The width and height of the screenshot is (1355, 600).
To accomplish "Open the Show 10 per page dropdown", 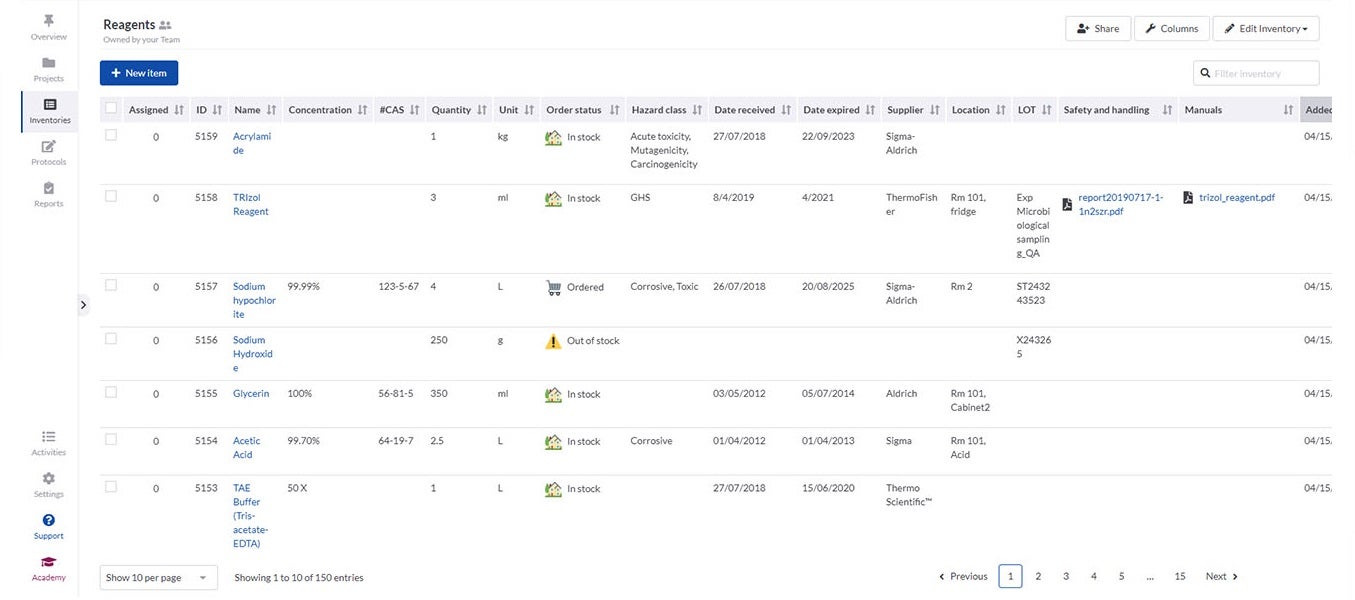I will tap(158, 578).
